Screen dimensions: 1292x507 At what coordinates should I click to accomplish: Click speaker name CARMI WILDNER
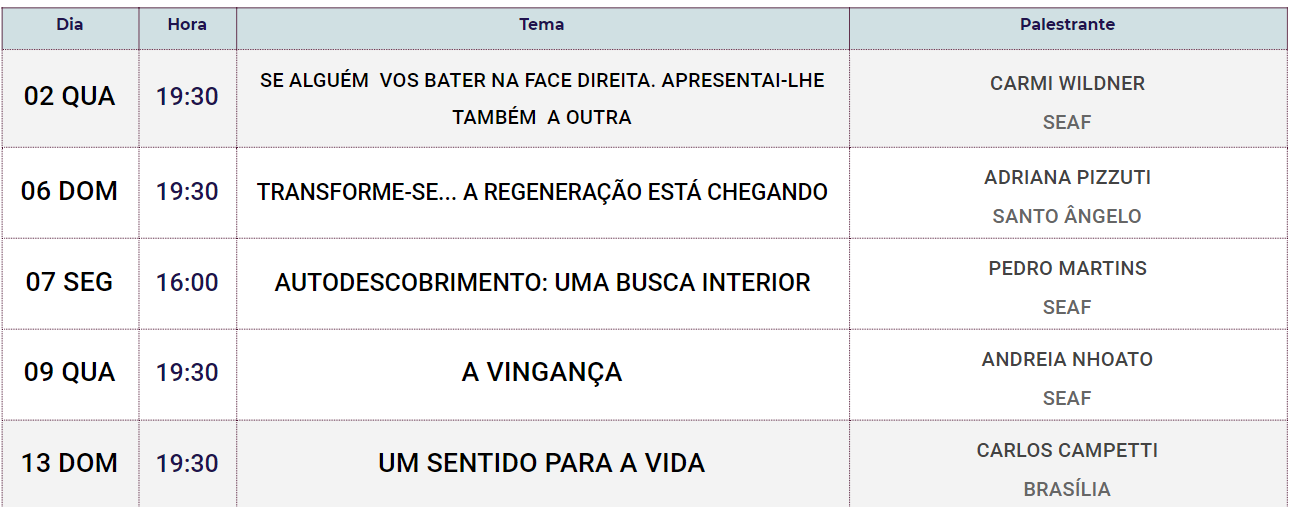tap(1067, 83)
